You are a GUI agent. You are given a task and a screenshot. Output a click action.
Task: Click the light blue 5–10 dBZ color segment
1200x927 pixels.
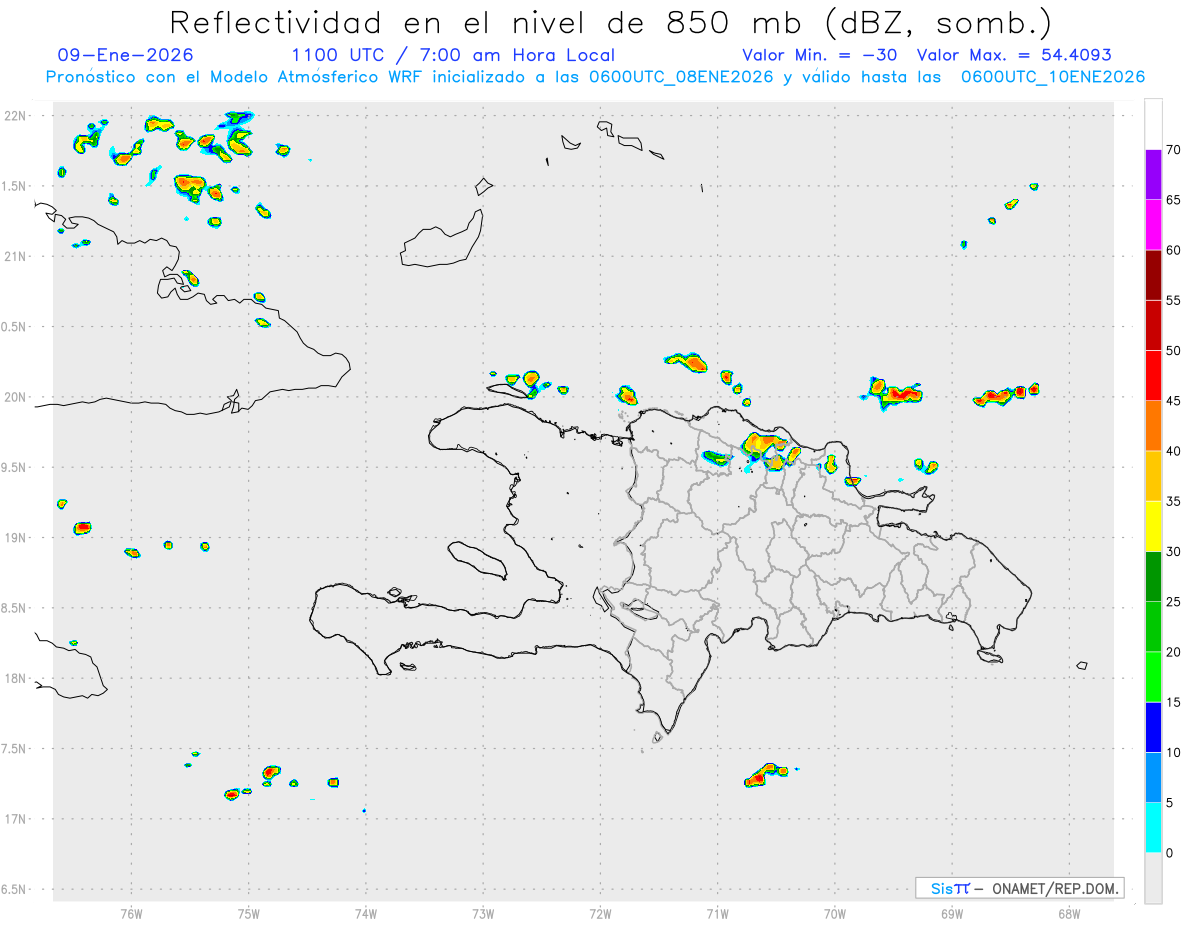[x=1153, y=778]
